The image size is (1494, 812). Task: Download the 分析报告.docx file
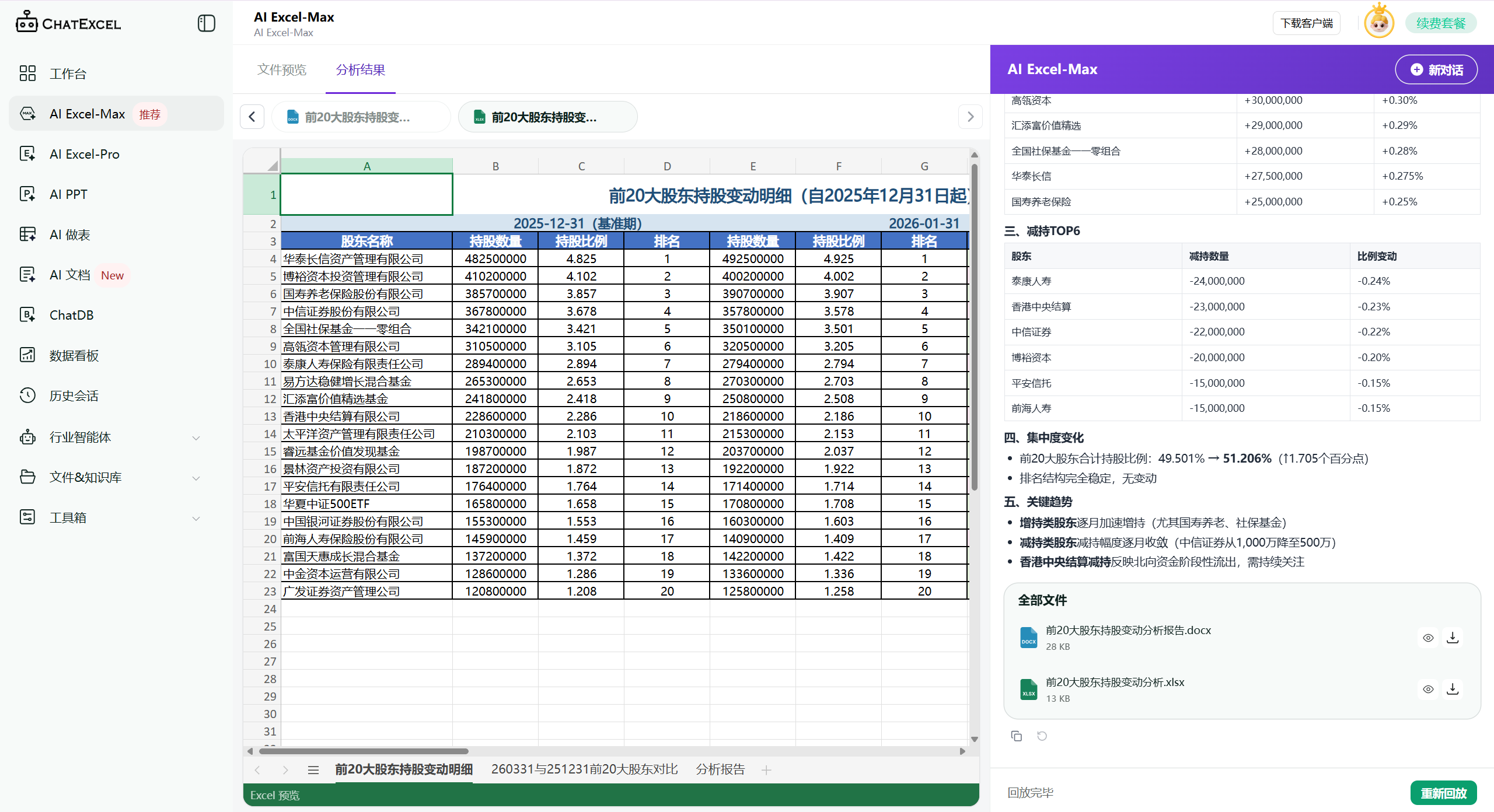tap(1453, 638)
